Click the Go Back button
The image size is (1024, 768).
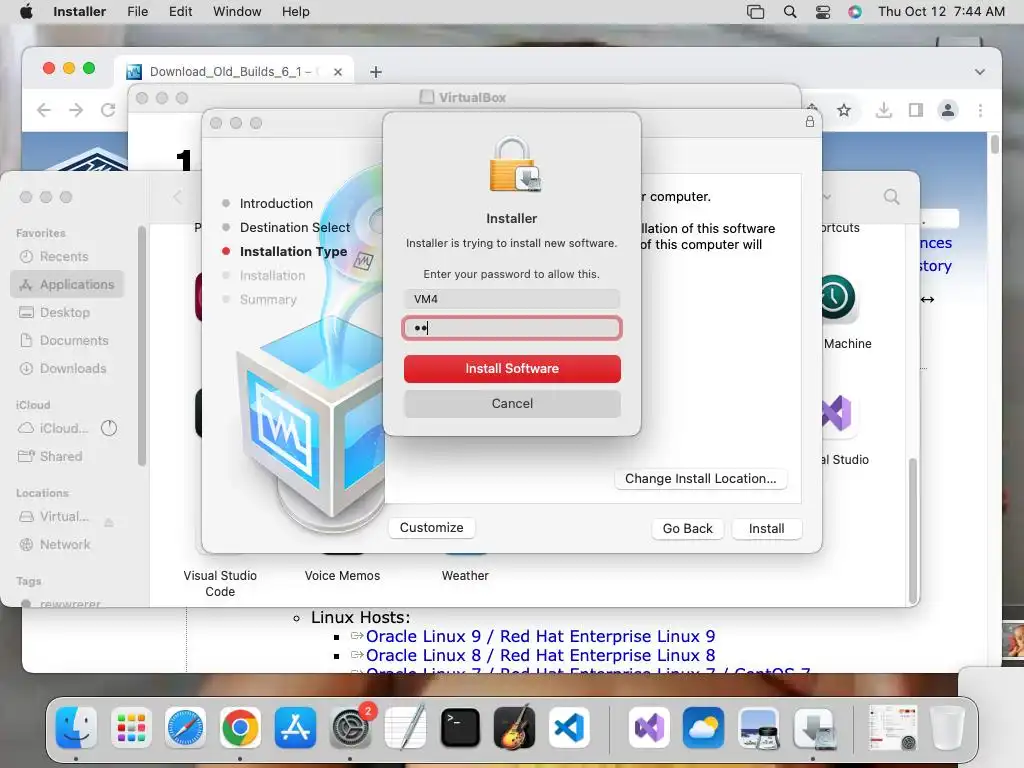[687, 528]
